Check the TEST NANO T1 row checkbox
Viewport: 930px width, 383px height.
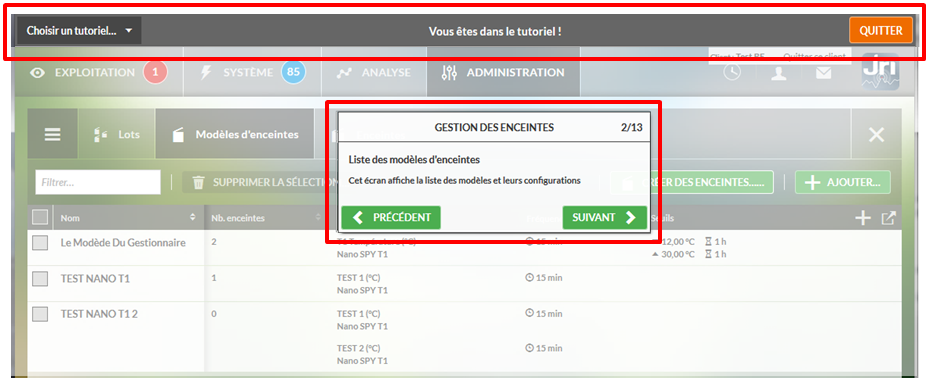40,279
